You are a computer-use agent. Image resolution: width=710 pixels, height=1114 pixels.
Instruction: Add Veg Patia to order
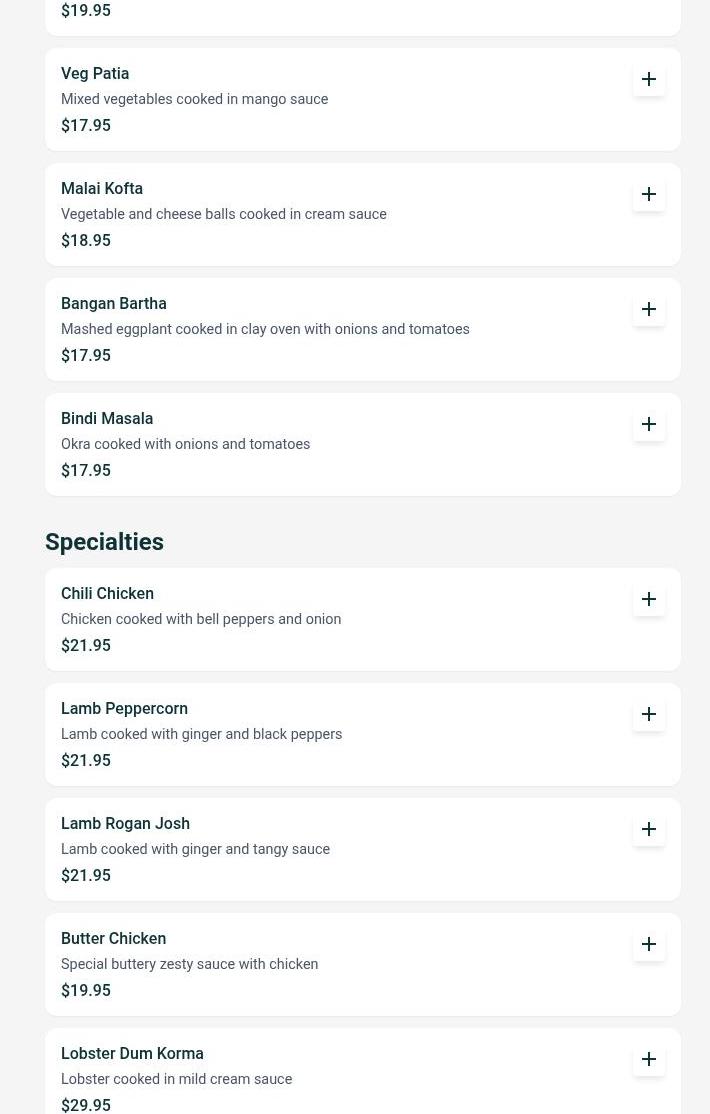(x=649, y=79)
